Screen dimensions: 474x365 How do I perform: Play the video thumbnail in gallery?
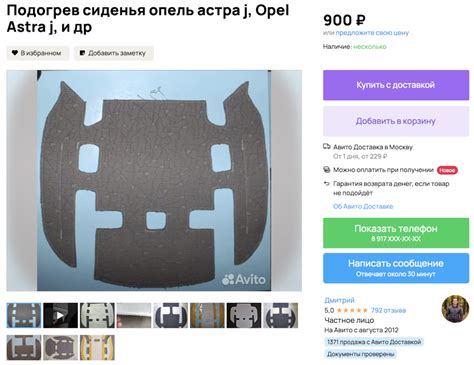point(60,315)
